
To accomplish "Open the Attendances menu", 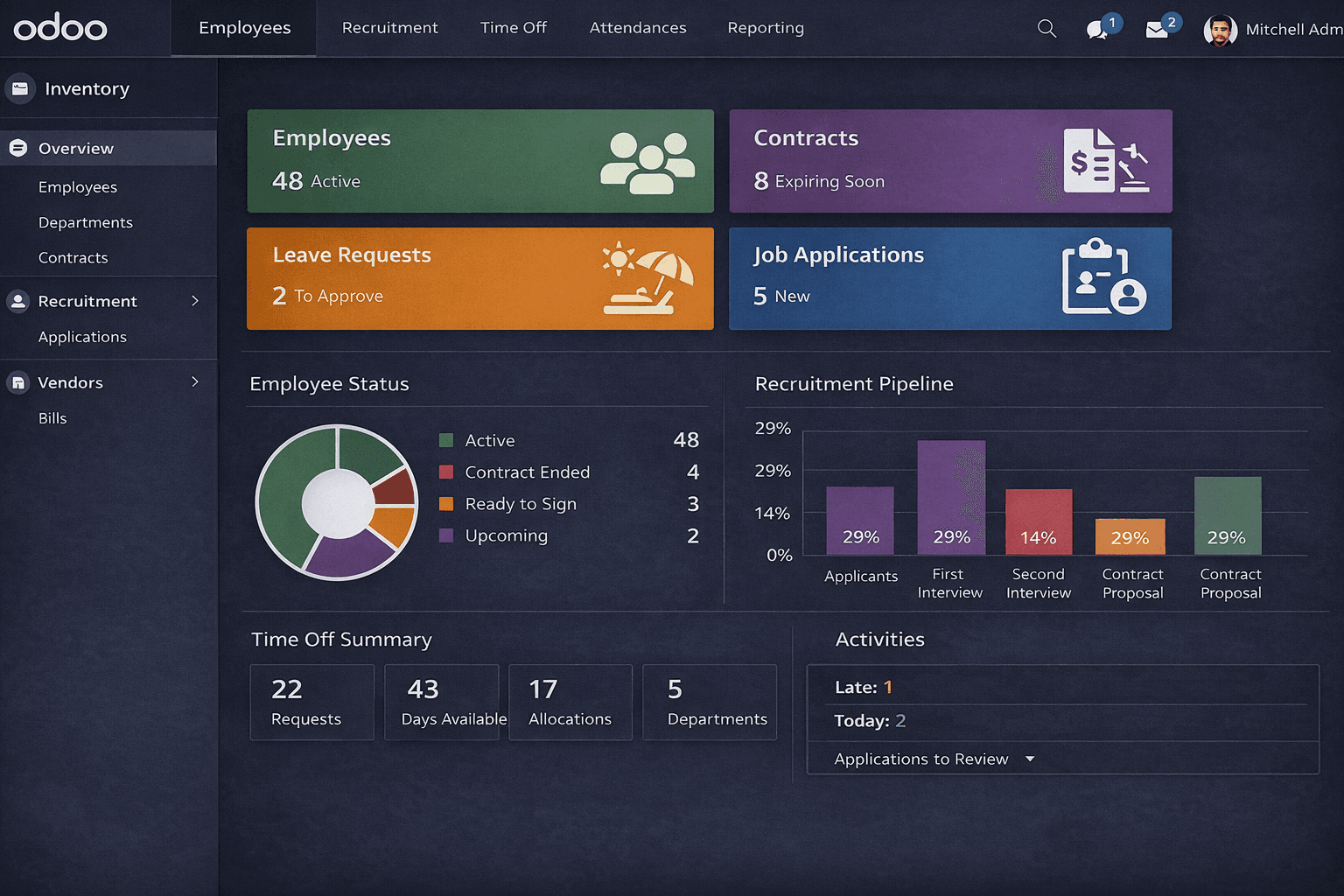I will (637, 28).
